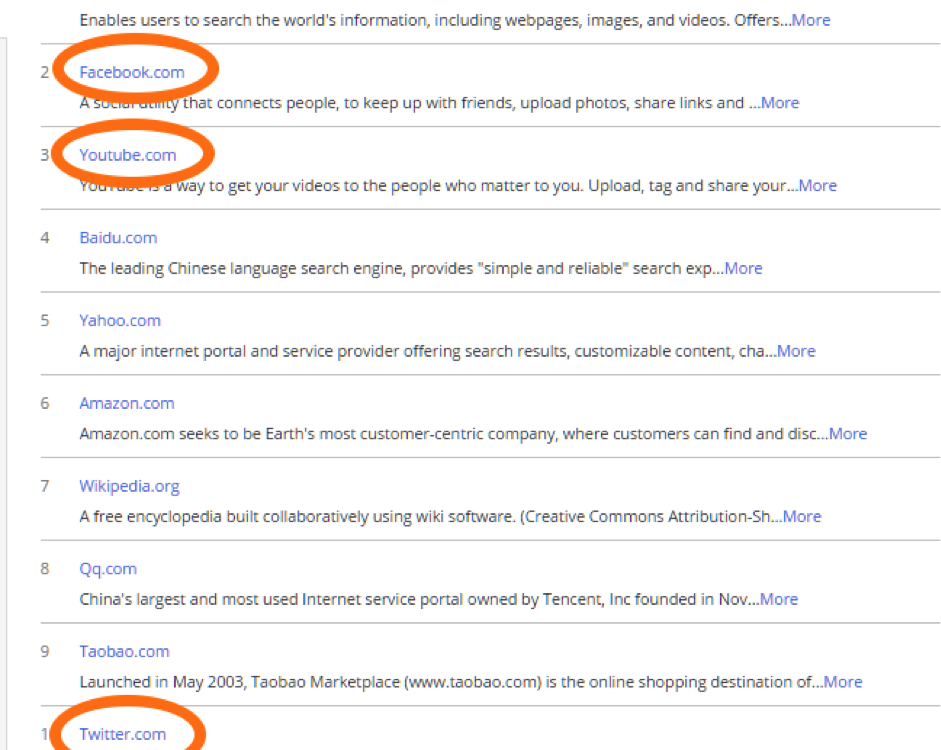Click the text 'that connects people, to keep up with friends'
Screen dimensions: 941x750
[x=347, y=103]
